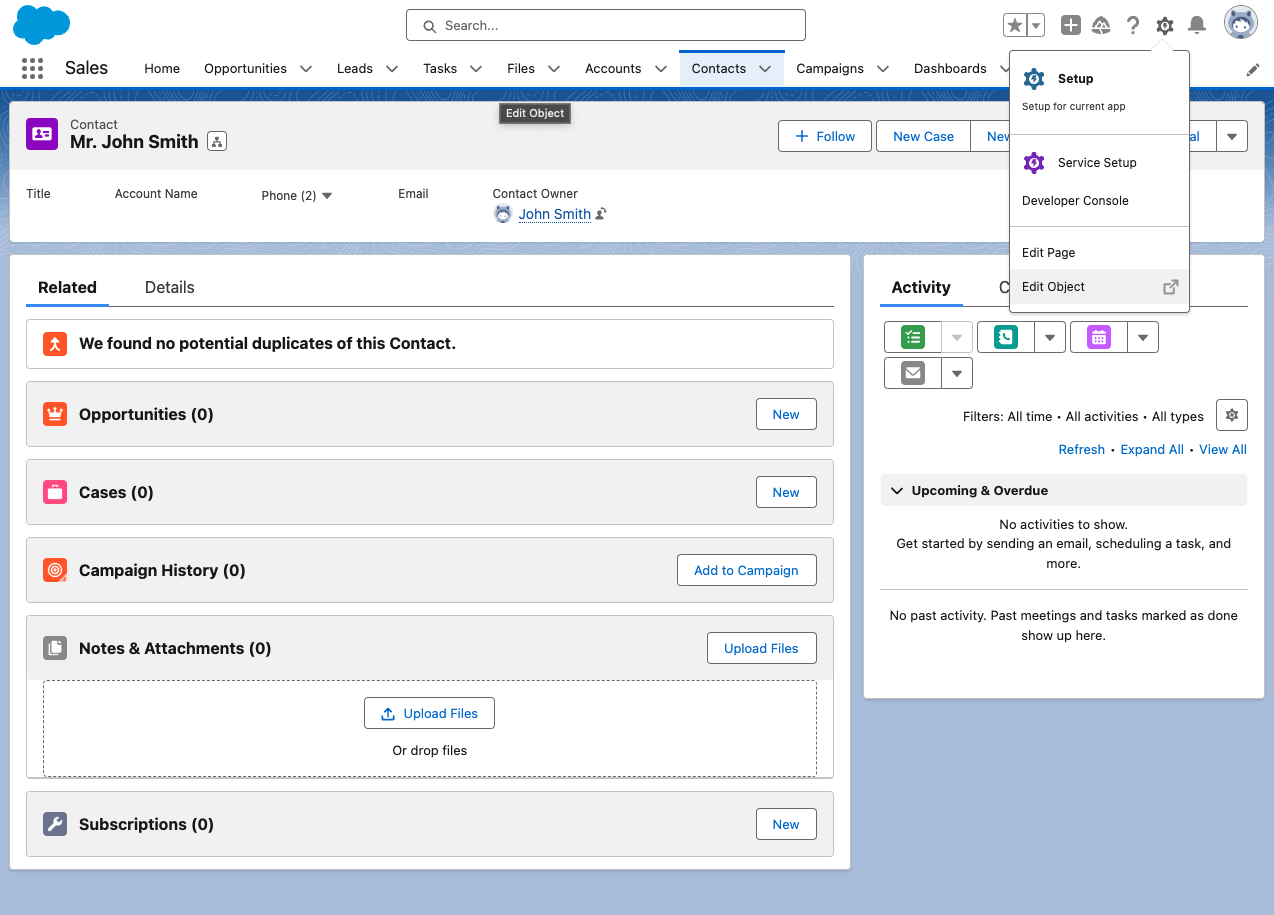View the contact hierarchy icon

pos(217,142)
